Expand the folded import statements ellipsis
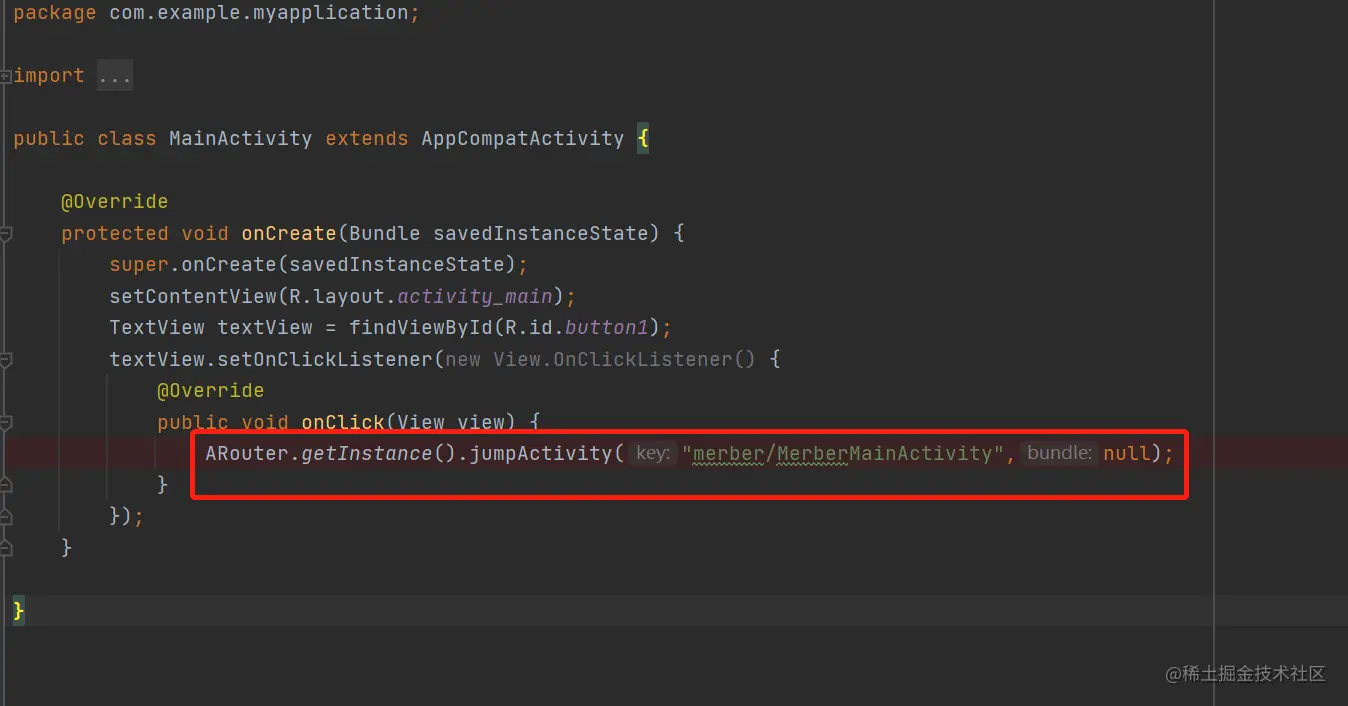Viewport: 1348px width, 706px height. pyautogui.click(x=115, y=76)
